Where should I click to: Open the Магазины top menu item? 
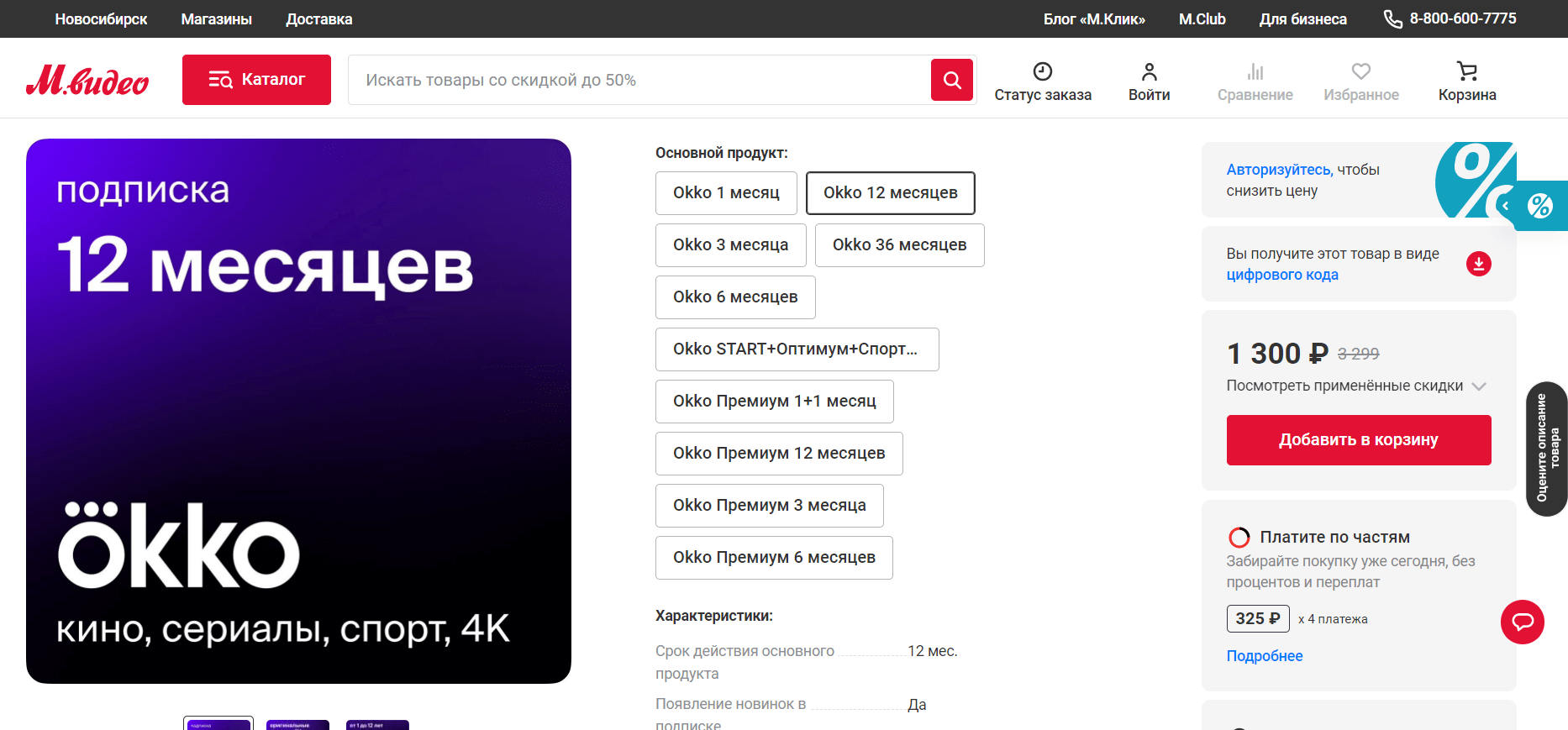216,19
